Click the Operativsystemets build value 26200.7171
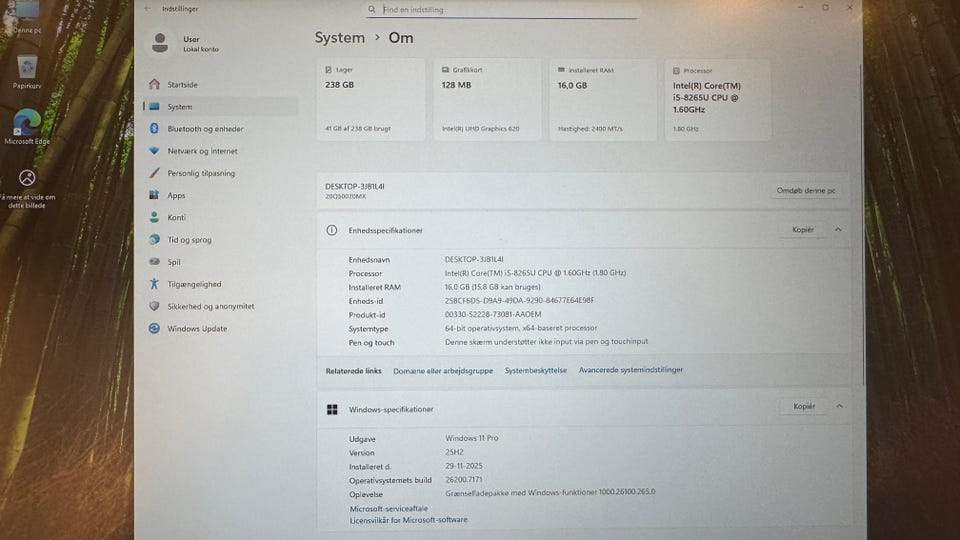The image size is (960, 540). pos(463,479)
